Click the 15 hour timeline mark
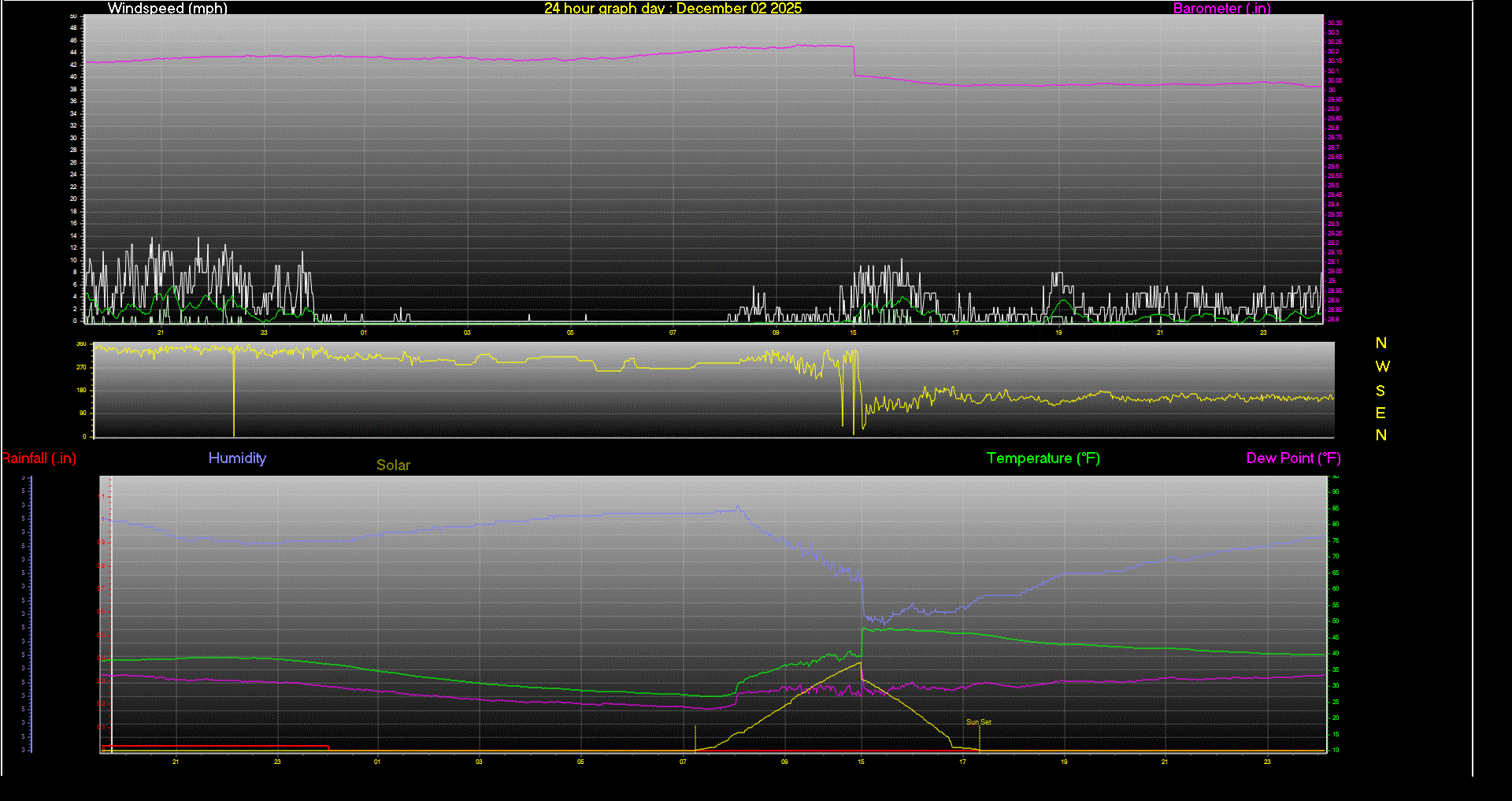This screenshot has width=1512, height=801. click(854, 333)
